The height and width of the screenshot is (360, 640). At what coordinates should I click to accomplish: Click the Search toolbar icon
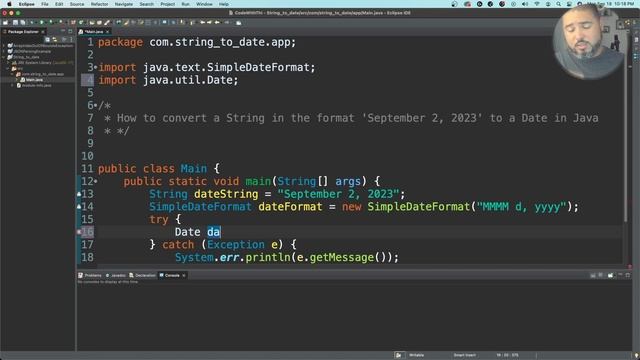[107, 22]
